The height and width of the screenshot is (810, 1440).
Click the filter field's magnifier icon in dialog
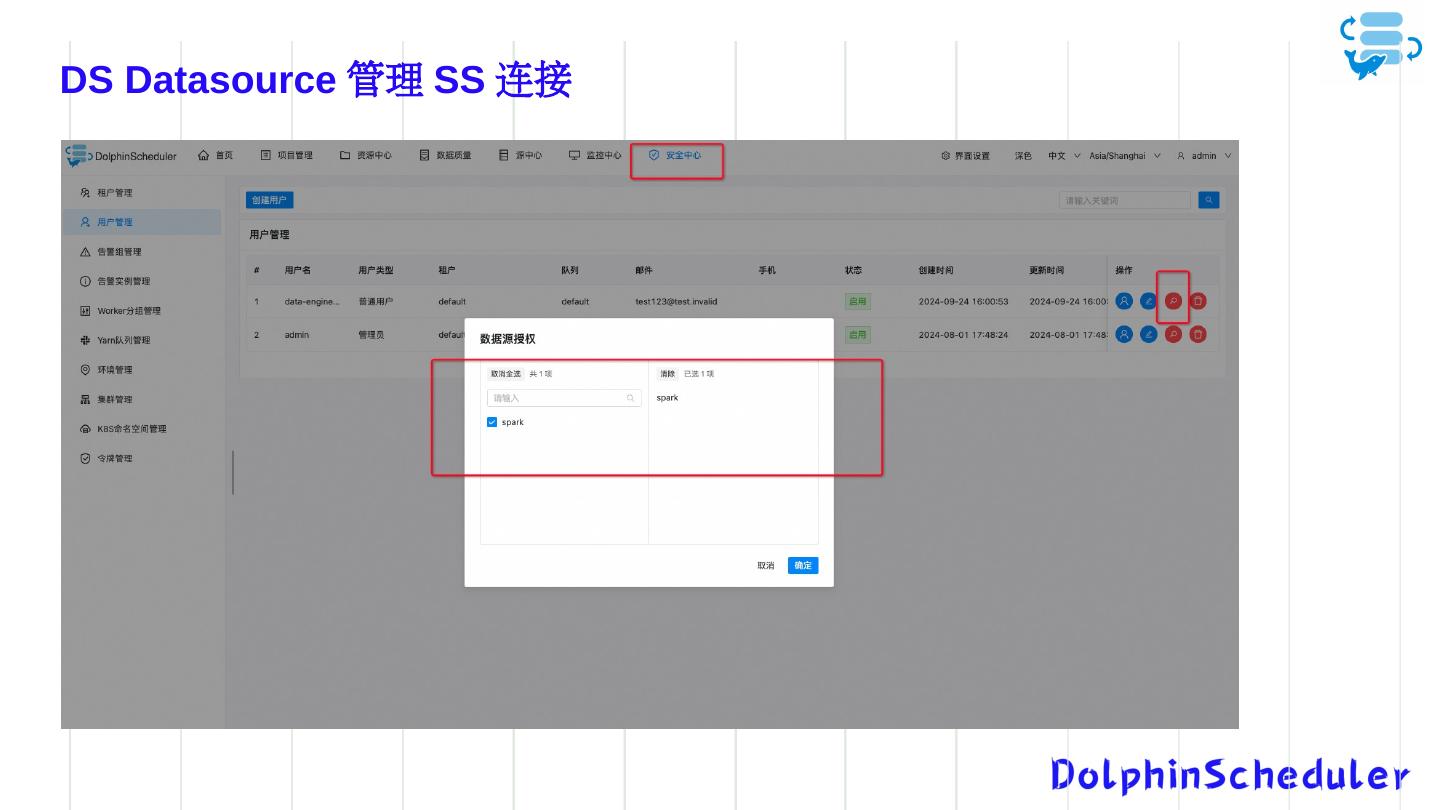[x=631, y=398]
